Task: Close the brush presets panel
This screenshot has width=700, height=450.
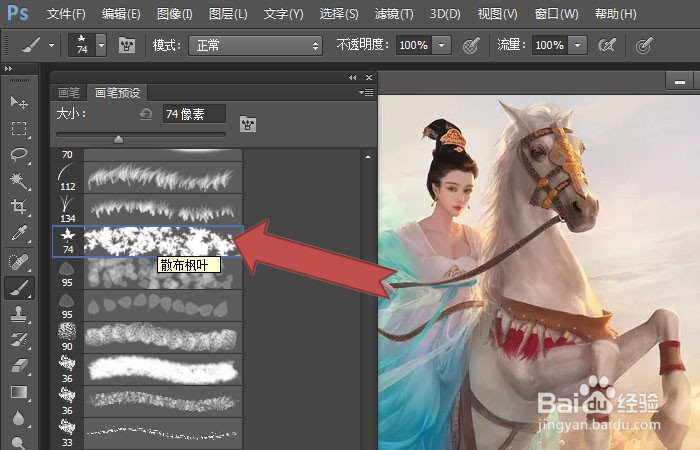Action: tap(369, 77)
